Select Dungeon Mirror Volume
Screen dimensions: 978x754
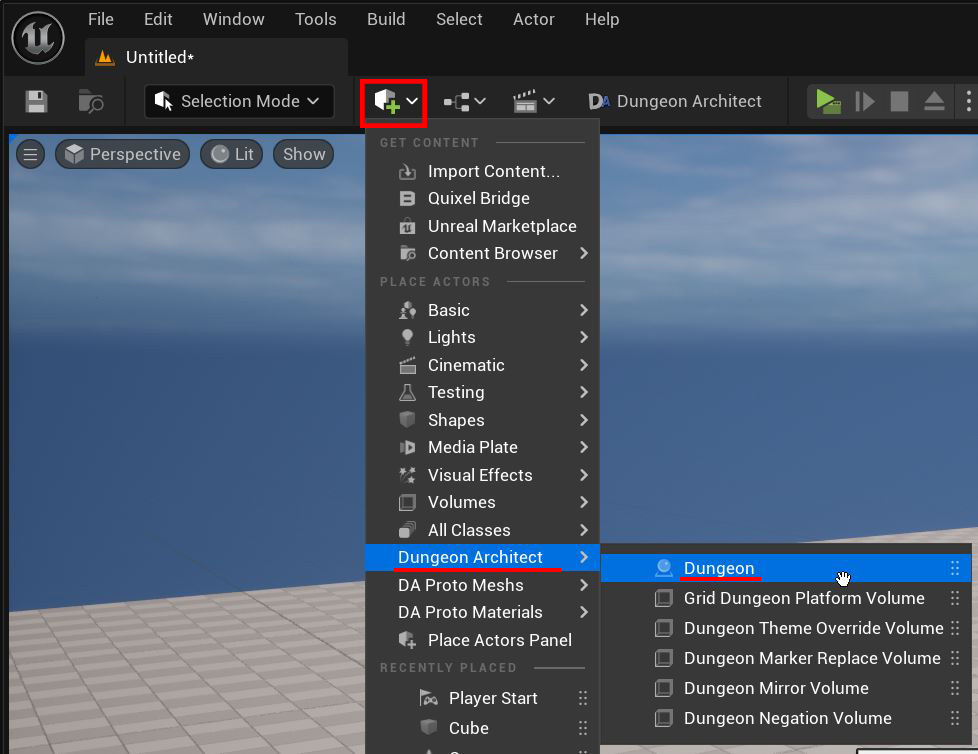tap(786, 688)
